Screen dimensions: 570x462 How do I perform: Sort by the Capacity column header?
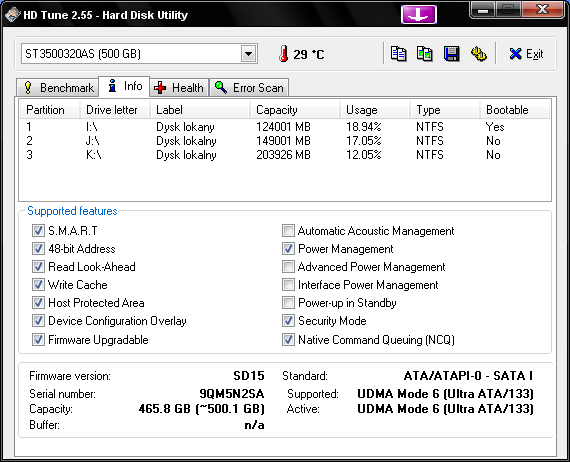pos(295,110)
